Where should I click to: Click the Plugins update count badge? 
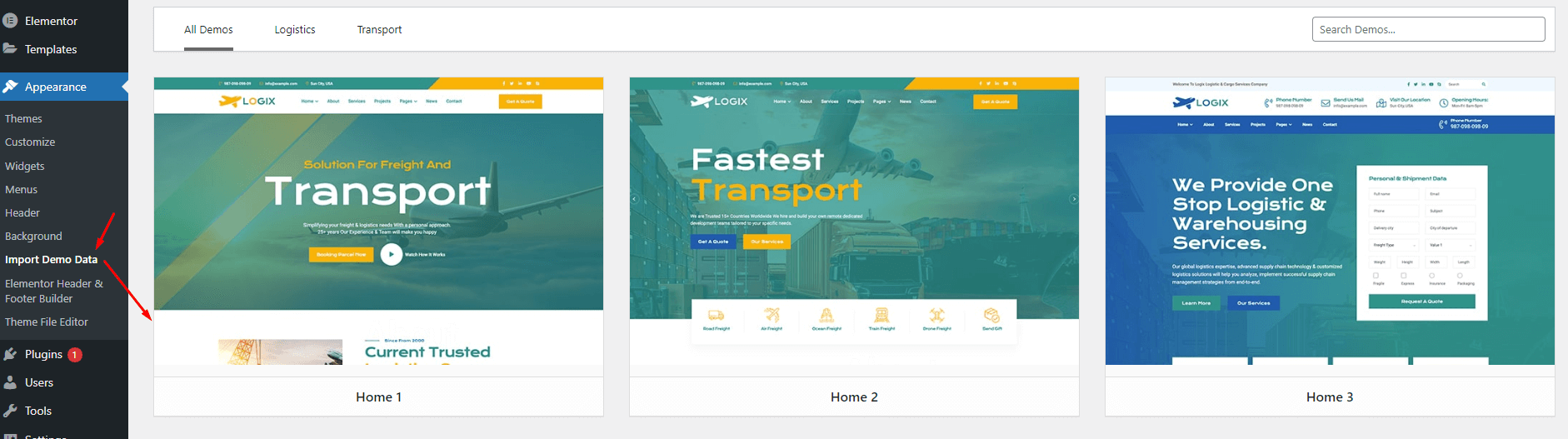pos(74,354)
